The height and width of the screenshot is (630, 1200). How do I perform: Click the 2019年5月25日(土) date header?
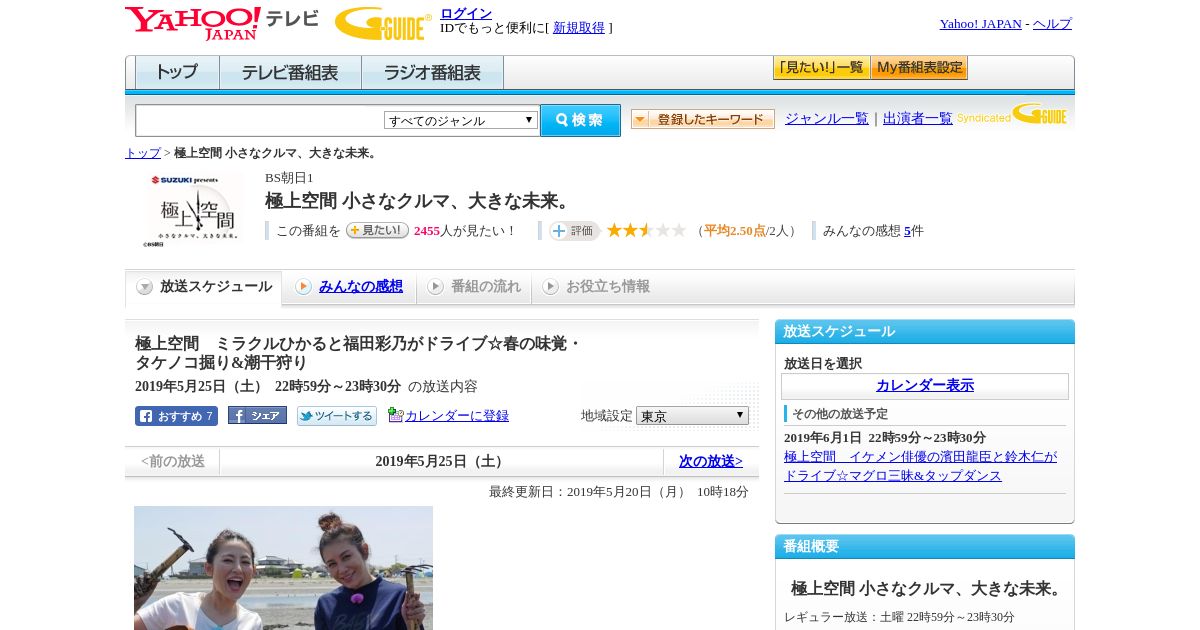coord(441,461)
